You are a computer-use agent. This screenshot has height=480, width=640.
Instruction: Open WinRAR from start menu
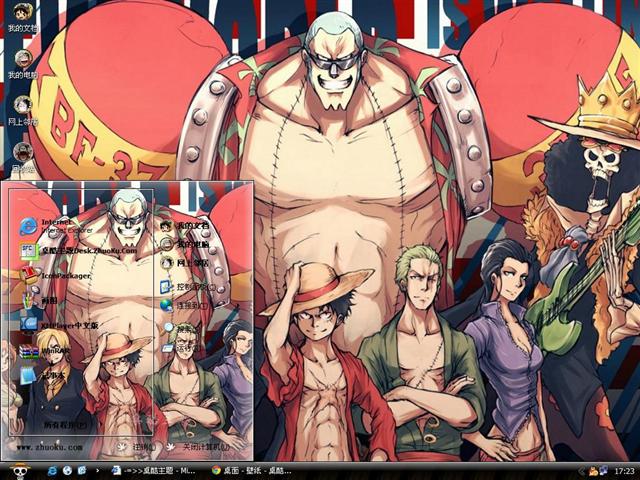pyautogui.click(x=44, y=351)
